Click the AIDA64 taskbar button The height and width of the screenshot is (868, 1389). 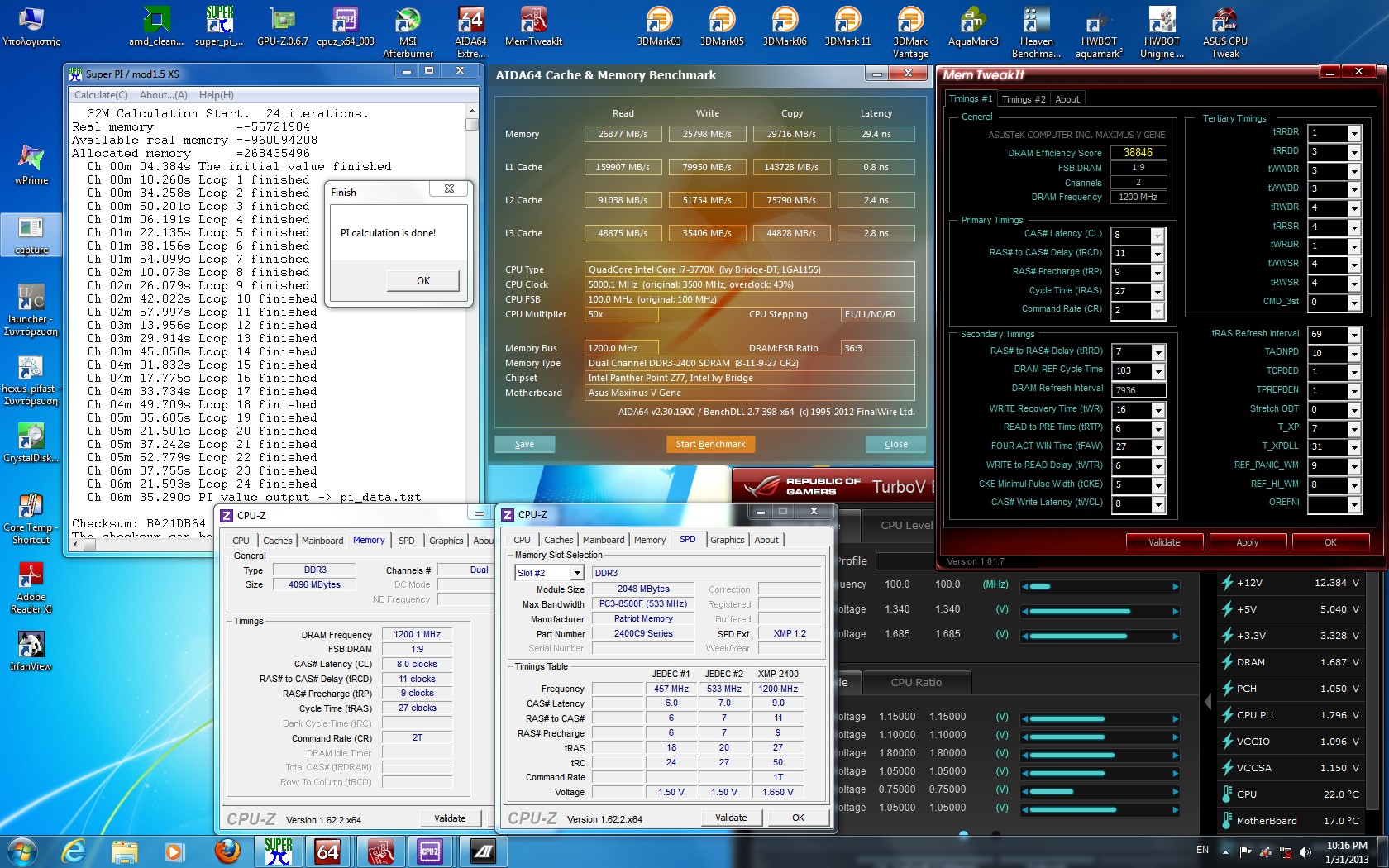coord(328,851)
